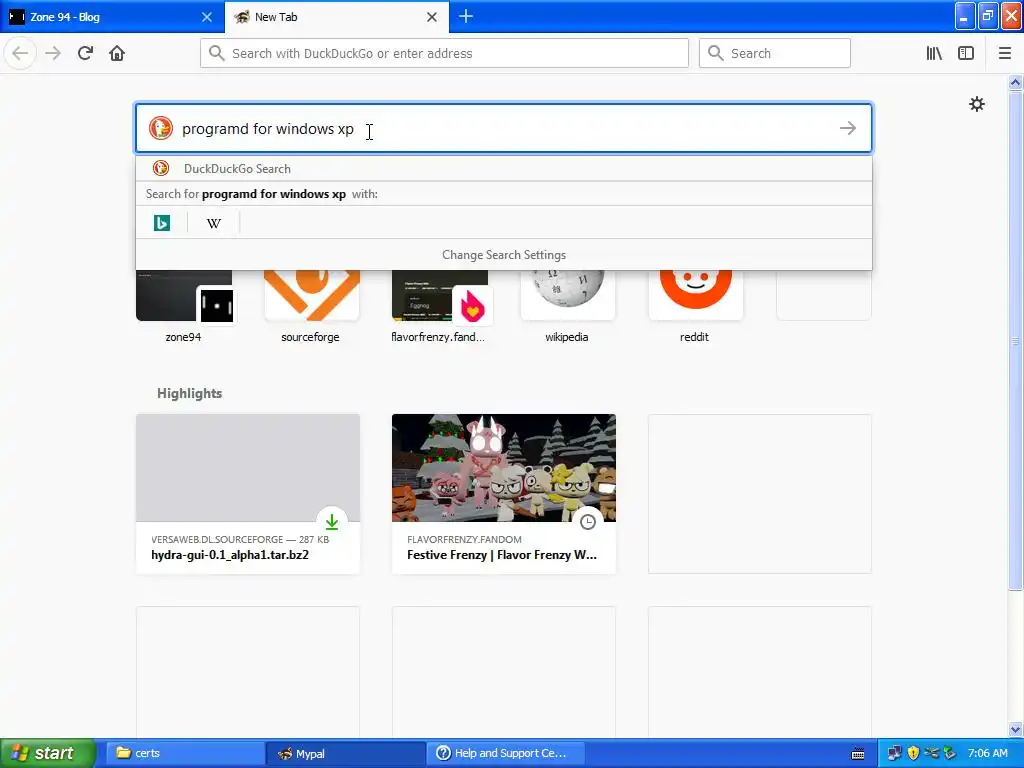The image size is (1024, 768).
Task: Open the reddit top site
Action: tap(695, 307)
